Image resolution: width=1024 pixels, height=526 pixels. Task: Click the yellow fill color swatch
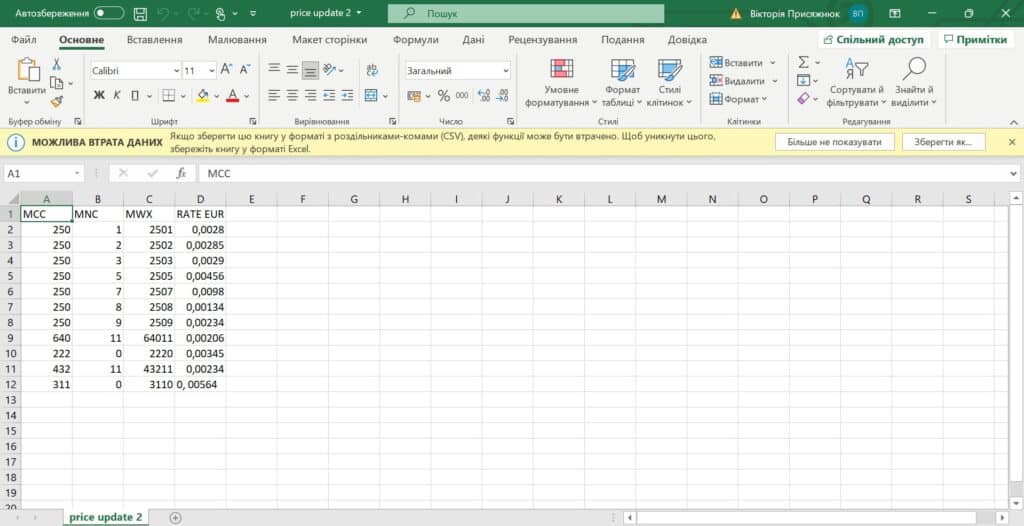[x=203, y=96]
